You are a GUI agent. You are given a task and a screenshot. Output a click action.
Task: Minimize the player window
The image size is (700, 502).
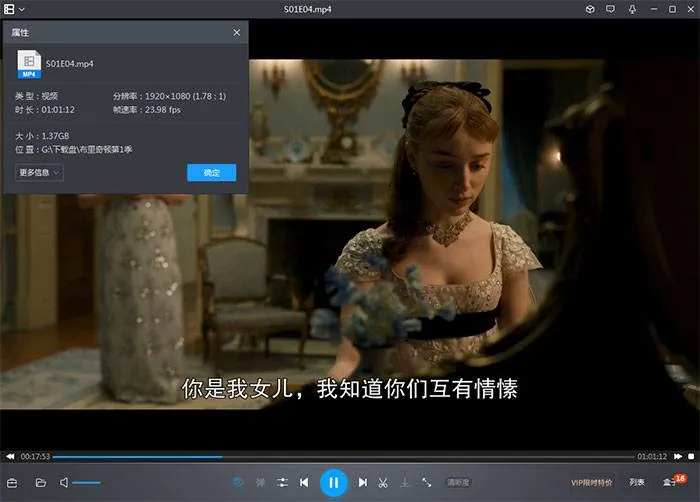654,9
